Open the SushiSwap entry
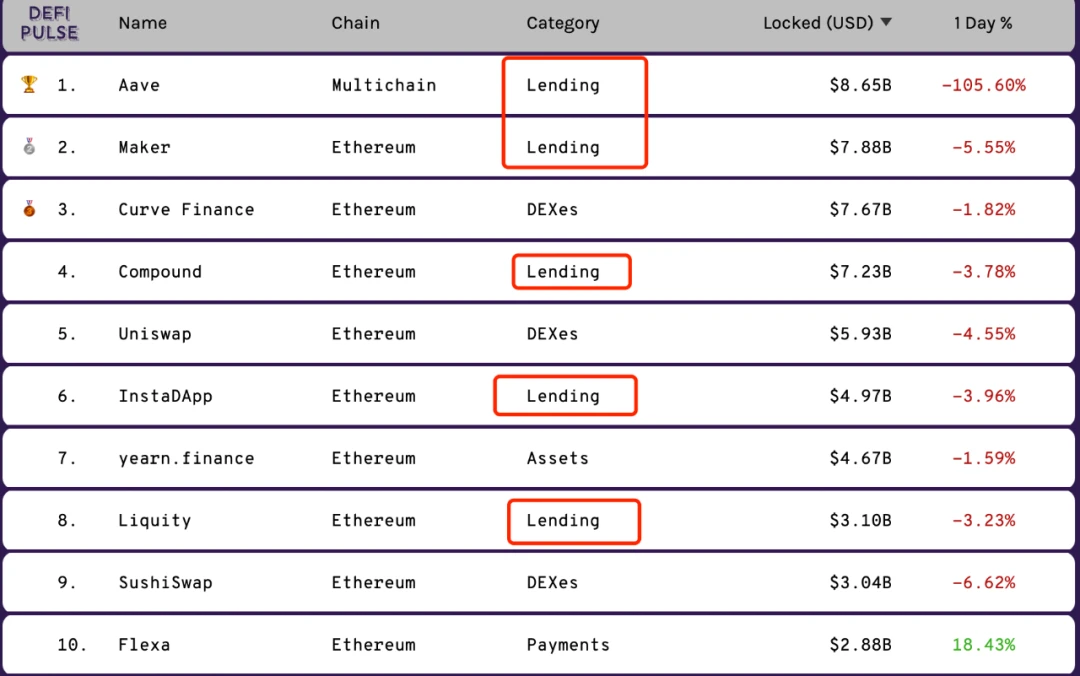Viewport: 1080px width, 676px height. 165,582
